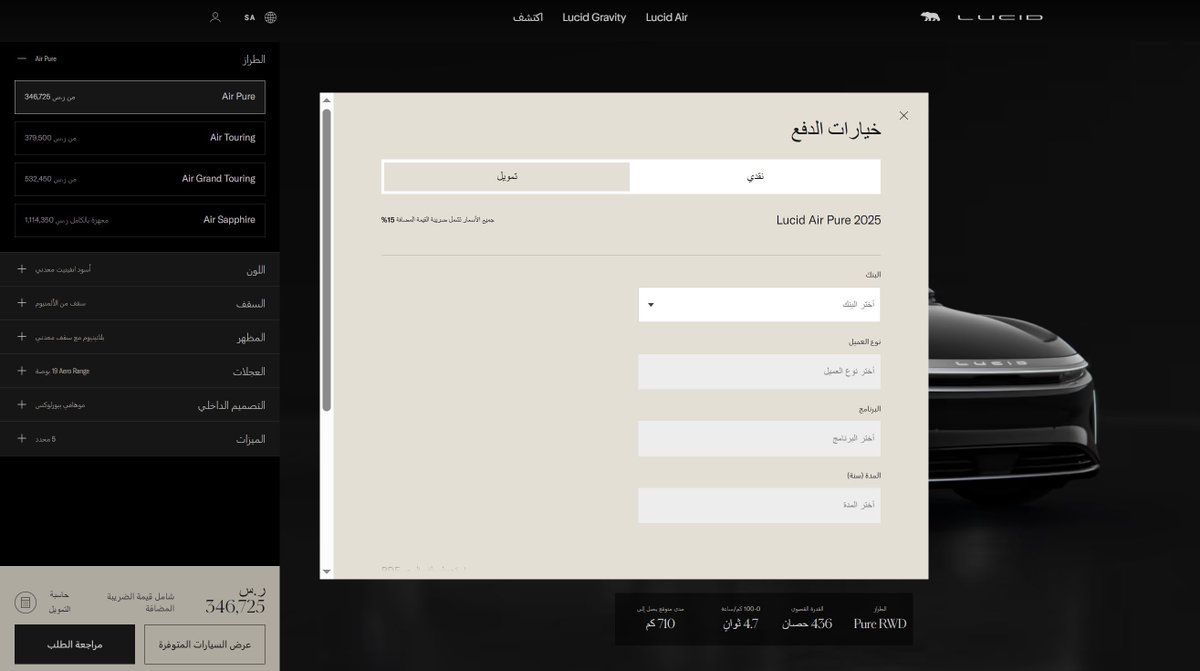Select the Air Pure model option
Screen dimensions: 1200x671
pos(140,97)
